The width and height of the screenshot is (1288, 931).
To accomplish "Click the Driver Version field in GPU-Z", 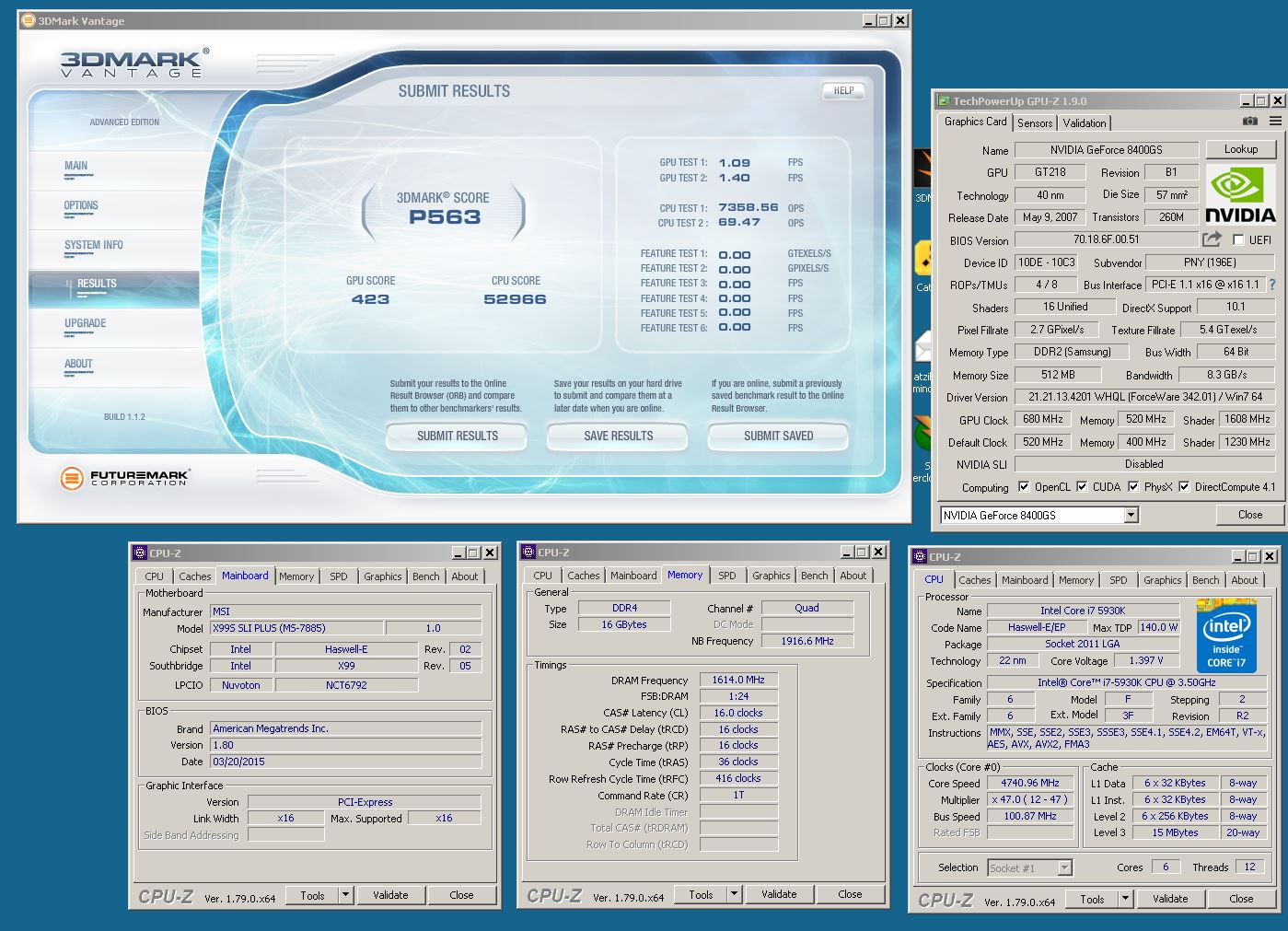I will coord(1145,397).
